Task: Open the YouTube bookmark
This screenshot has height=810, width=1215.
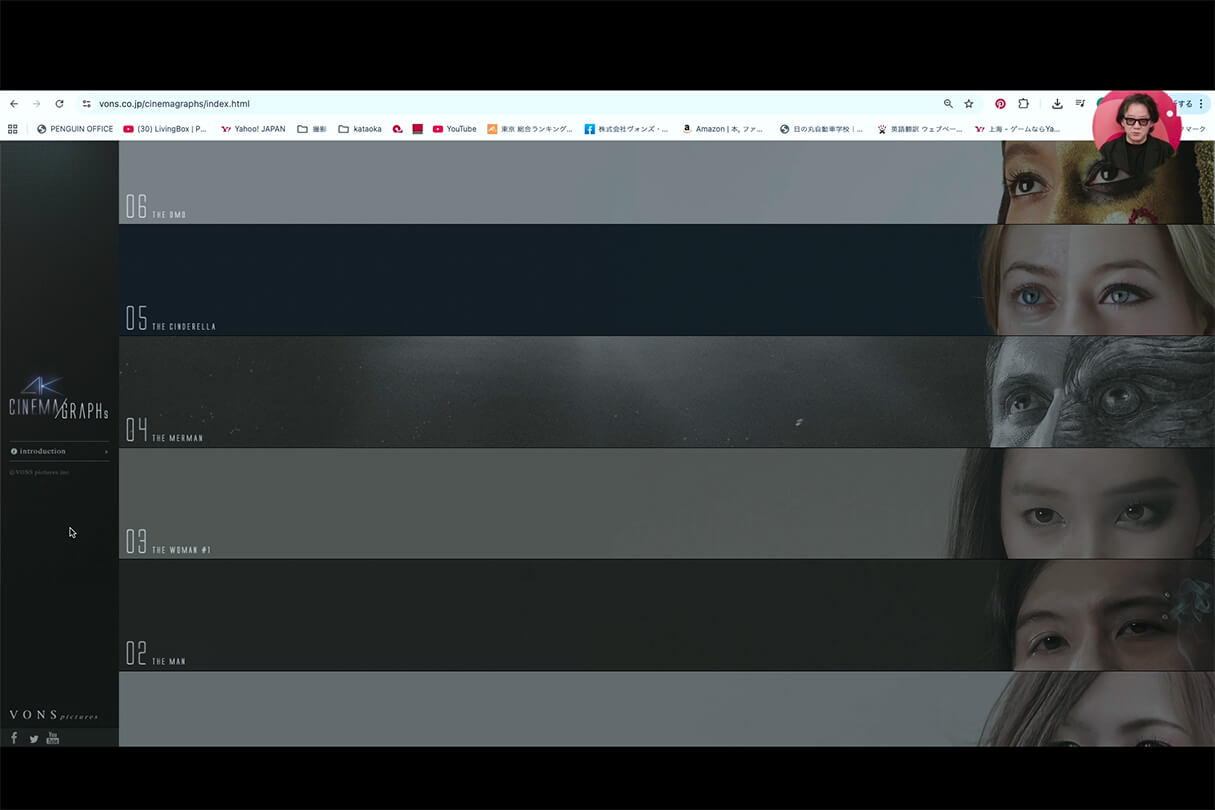Action: [x=454, y=129]
